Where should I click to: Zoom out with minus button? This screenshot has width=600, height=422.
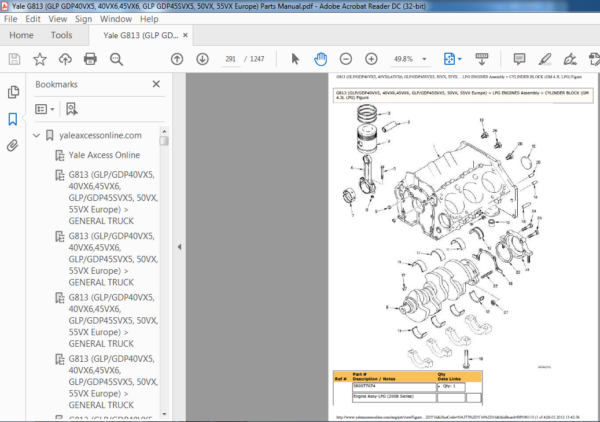point(346,59)
